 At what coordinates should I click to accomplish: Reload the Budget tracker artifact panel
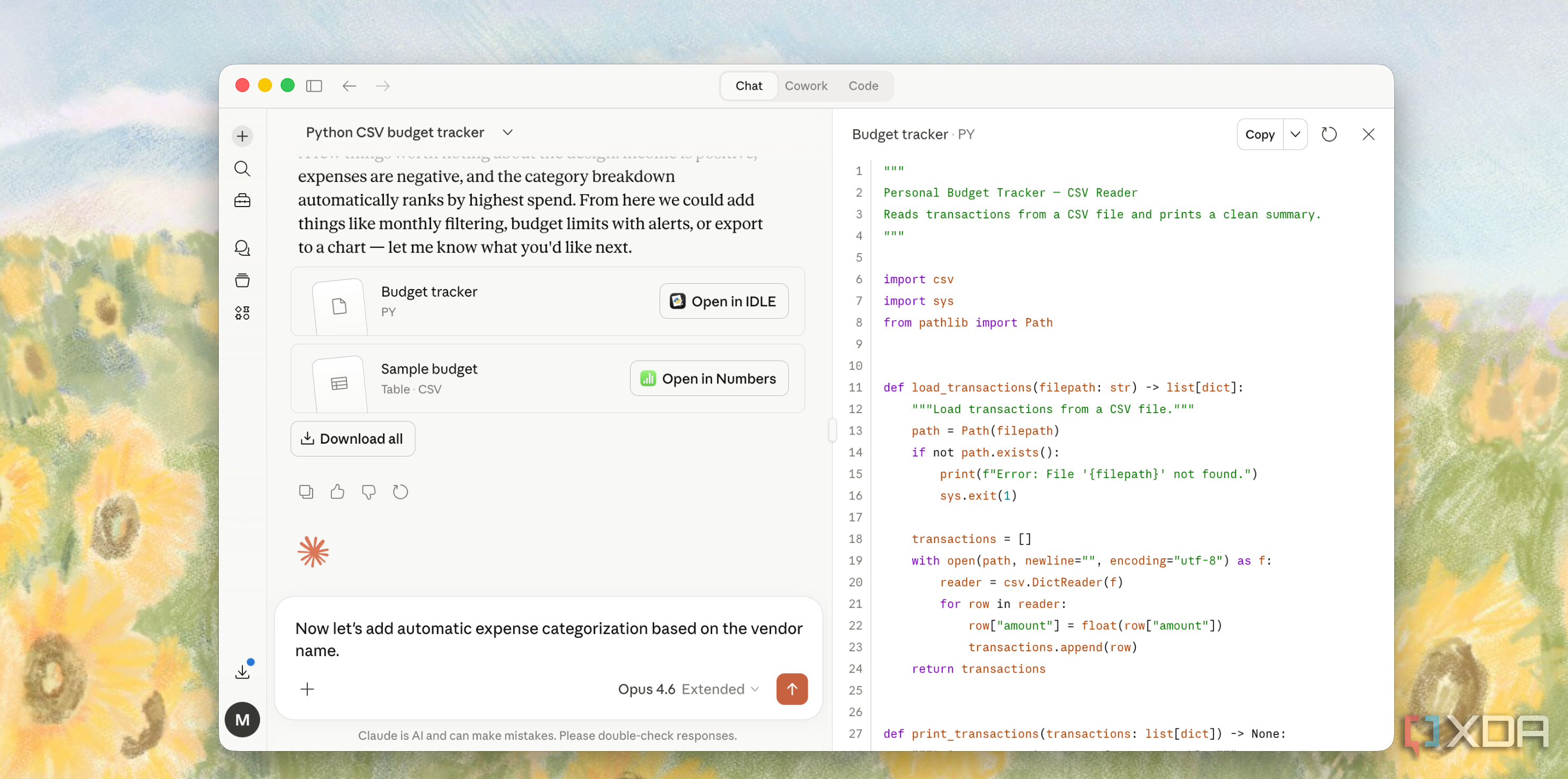tap(1329, 134)
